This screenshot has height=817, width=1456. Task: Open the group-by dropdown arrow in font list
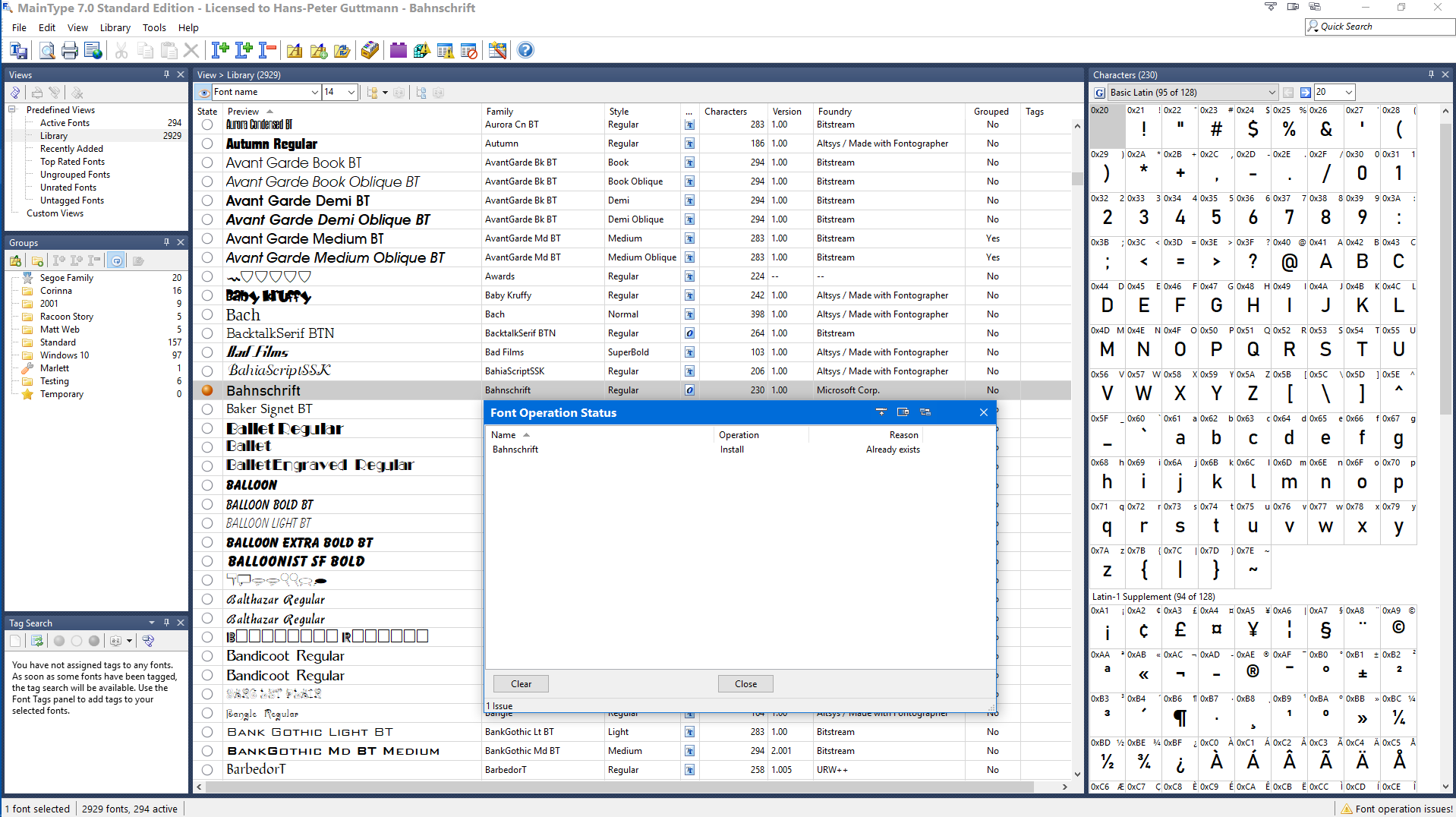(x=385, y=93)
